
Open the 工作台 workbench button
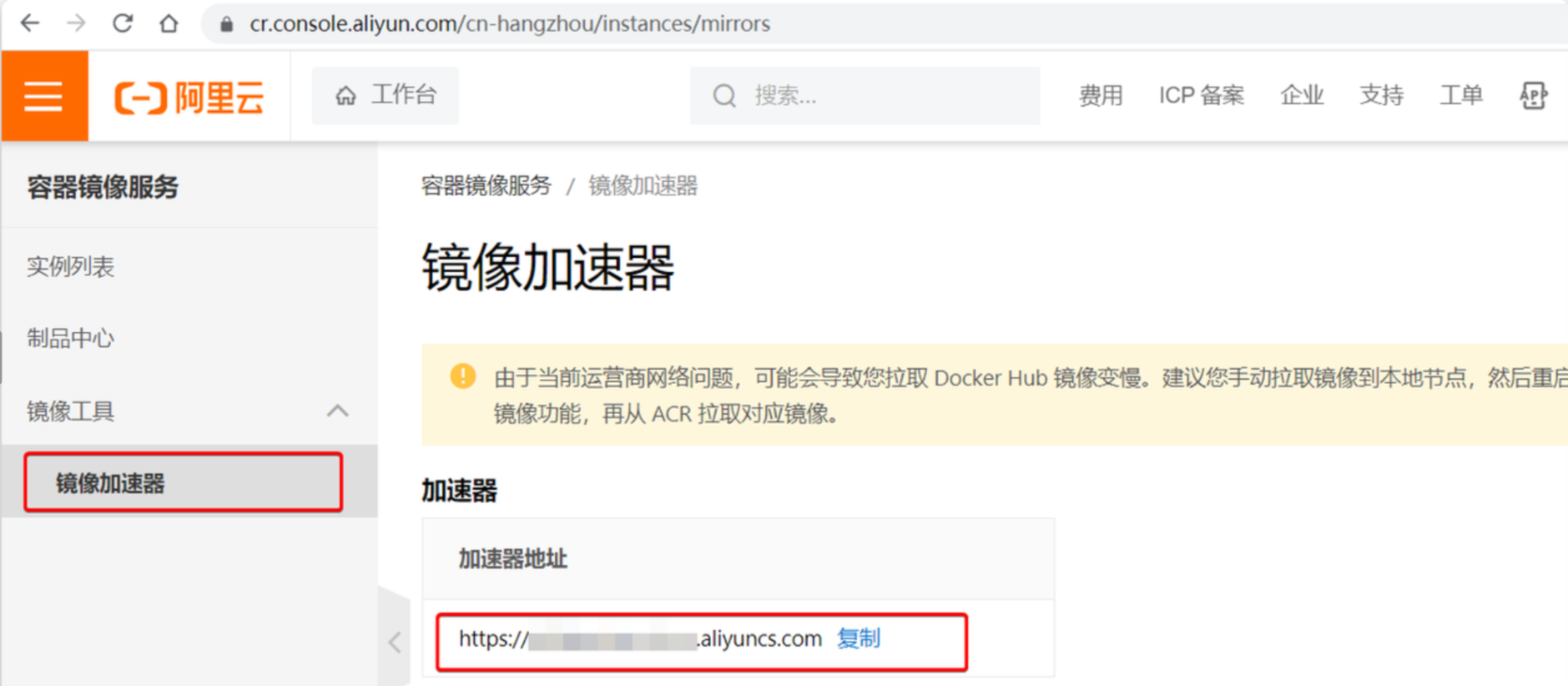386,95
